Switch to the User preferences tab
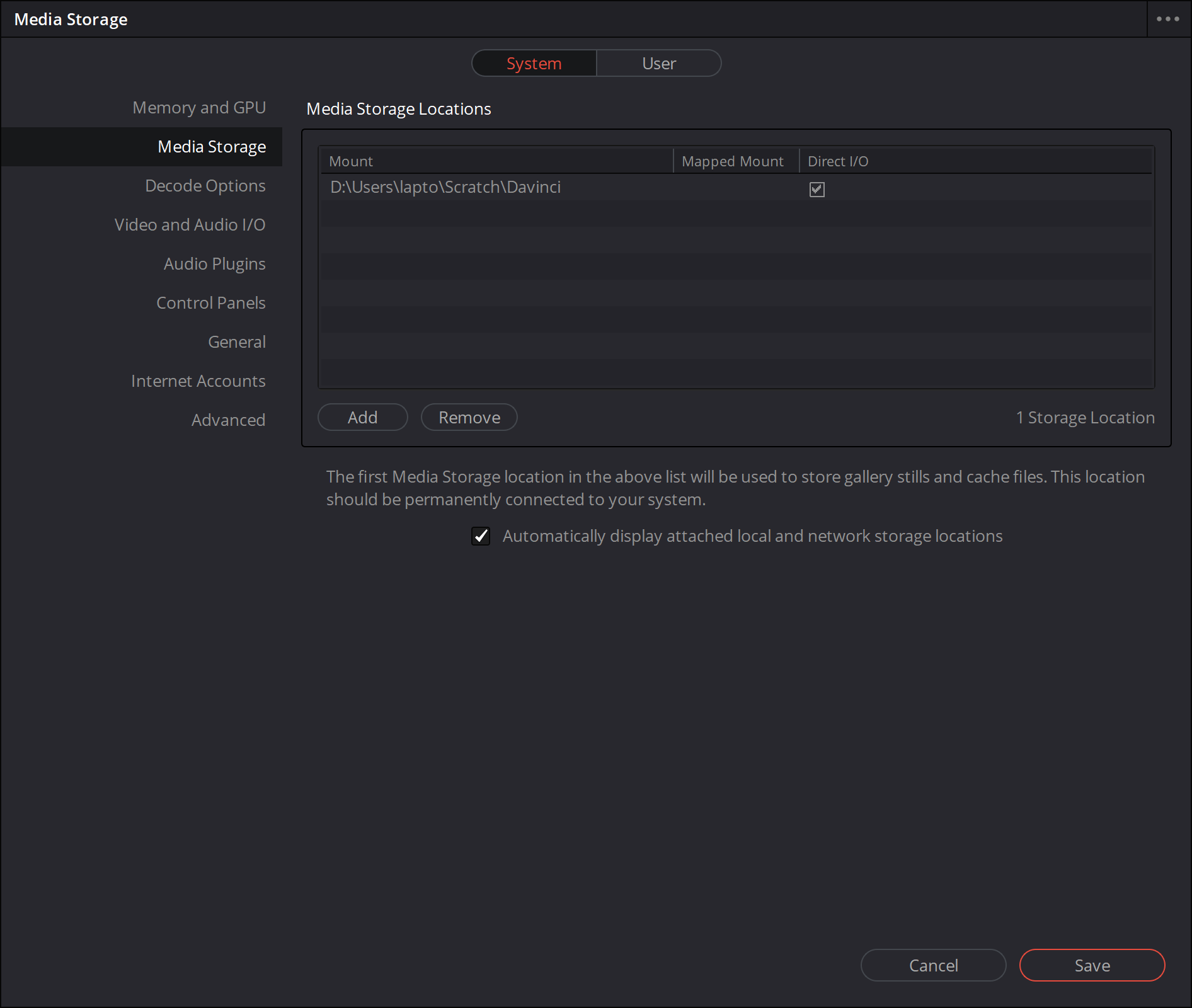 [658, 64]
